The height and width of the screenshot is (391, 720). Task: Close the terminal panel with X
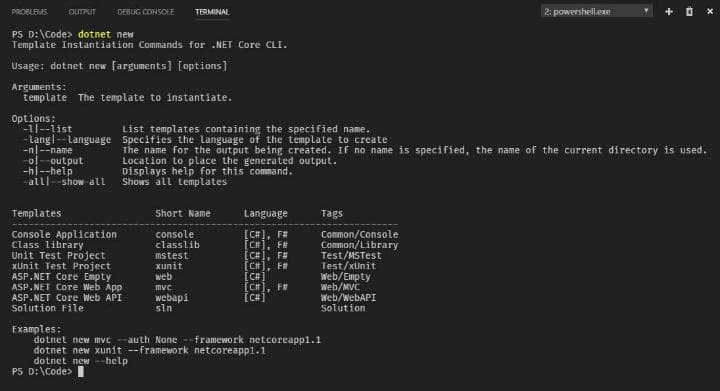coord(710,11)
